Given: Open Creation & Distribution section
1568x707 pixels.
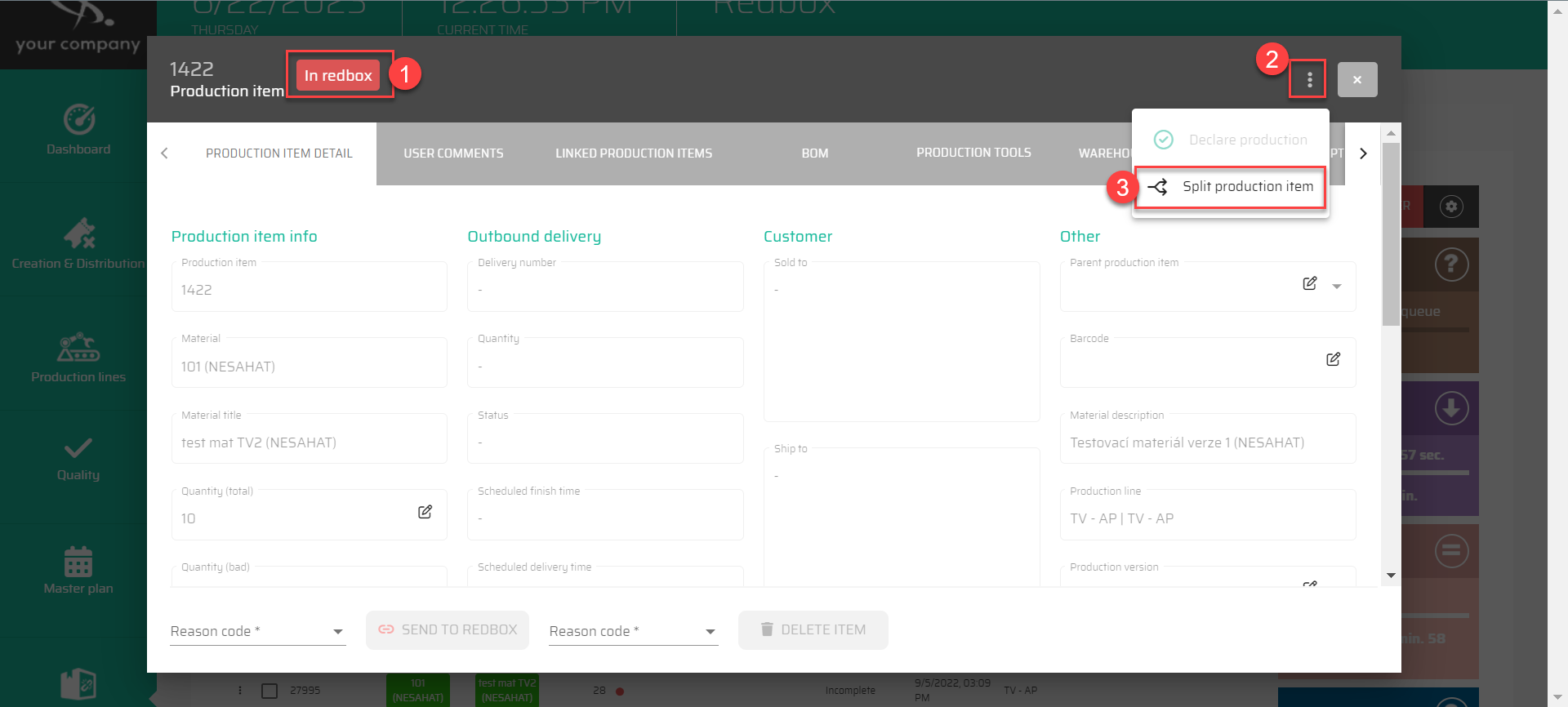Looking at the screenshot, I should [78, 244].
